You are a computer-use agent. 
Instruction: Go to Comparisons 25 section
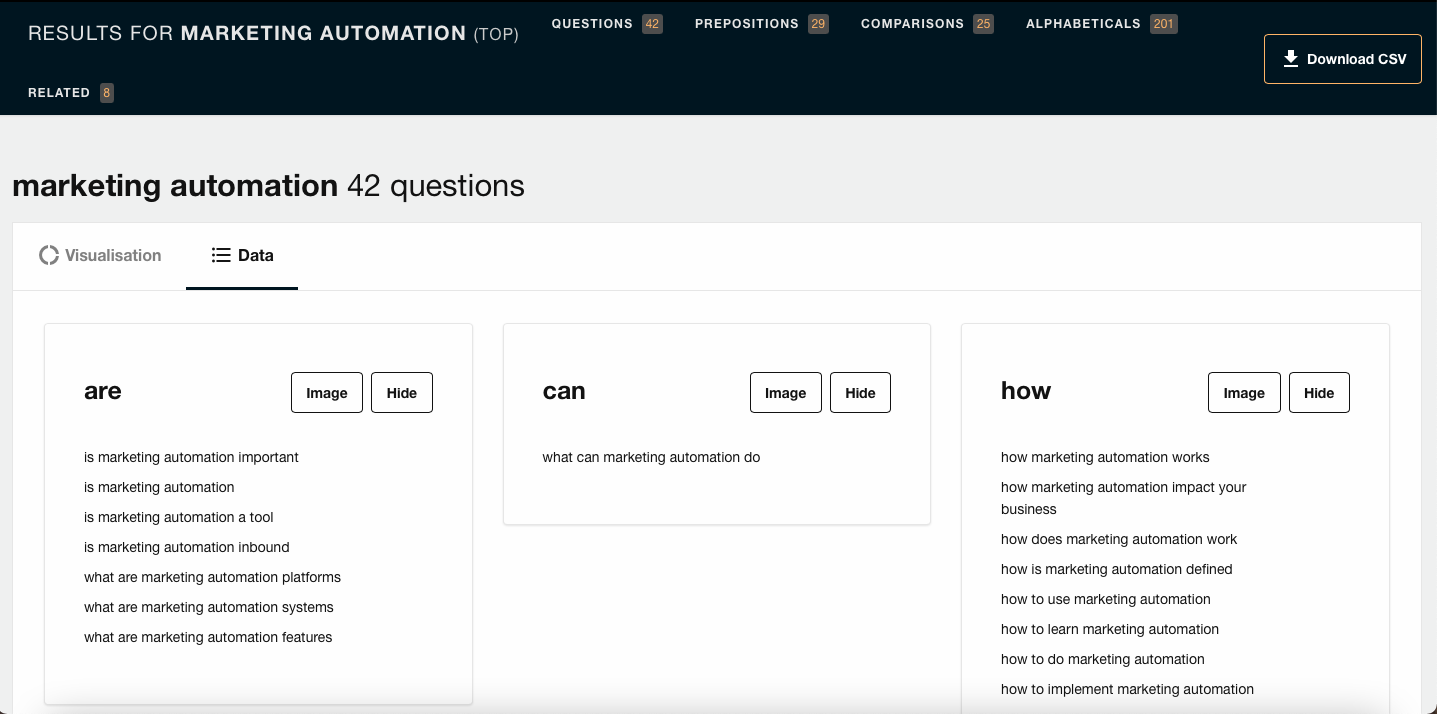click(927, 23)
